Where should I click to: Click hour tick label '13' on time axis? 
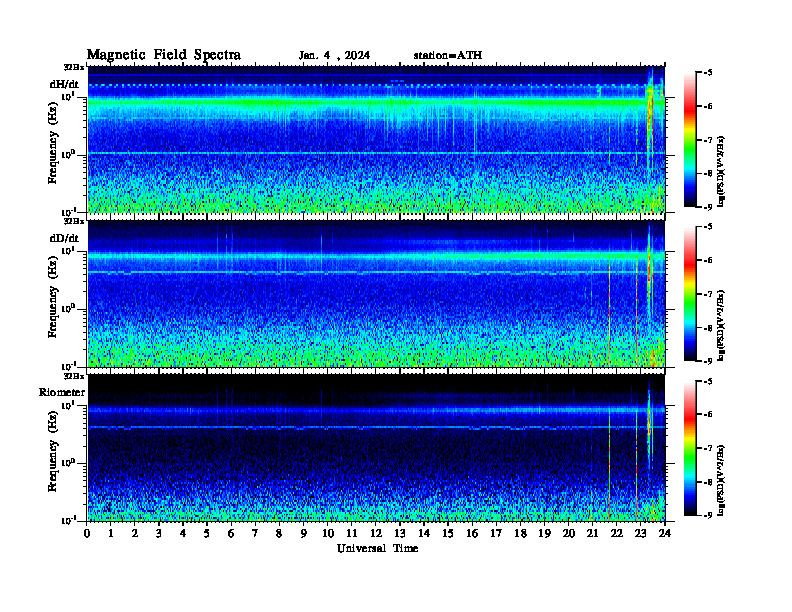tap(400, 533)
